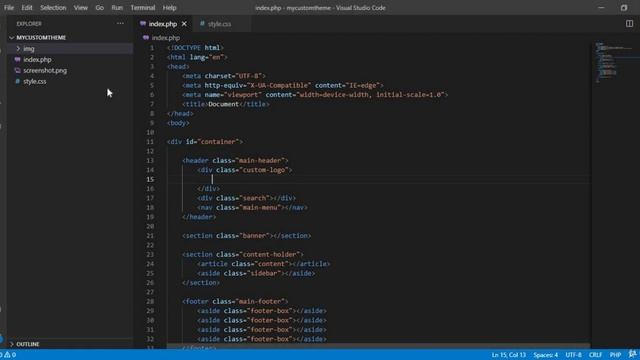Image resolution: width=640 pixels, height=360 pixels.
Task: Click Ln 15, Col 13 in status bar
Action: tap(509, 355)
